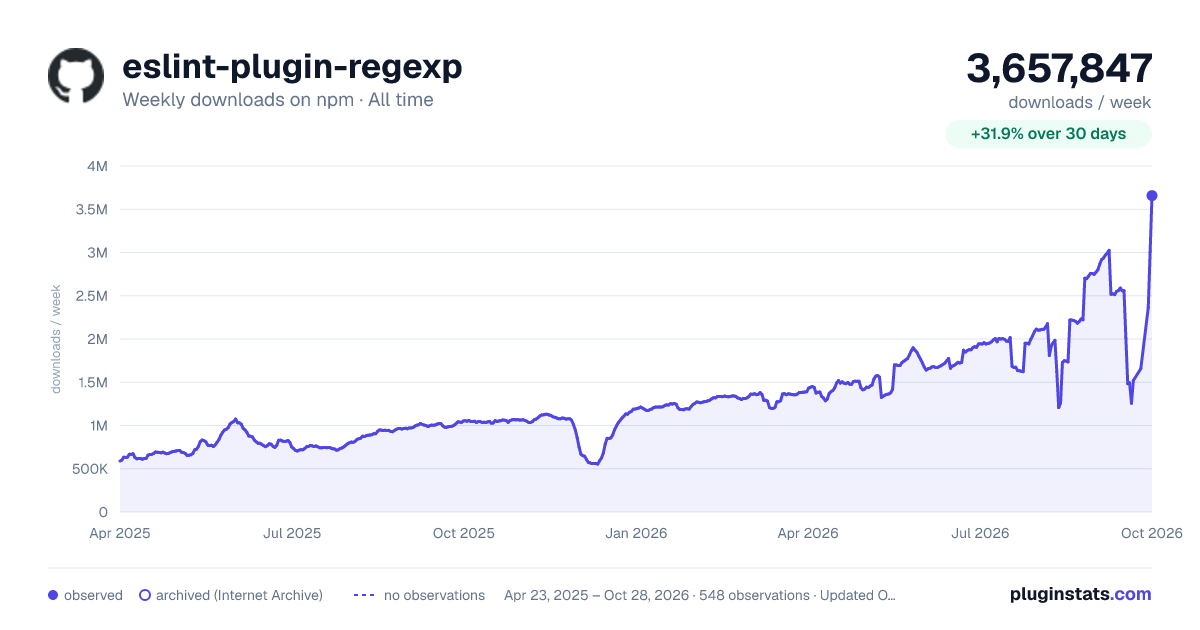The image size is (1200, 630).
Task: Click the date range and observations text
Action: point(700,595)
